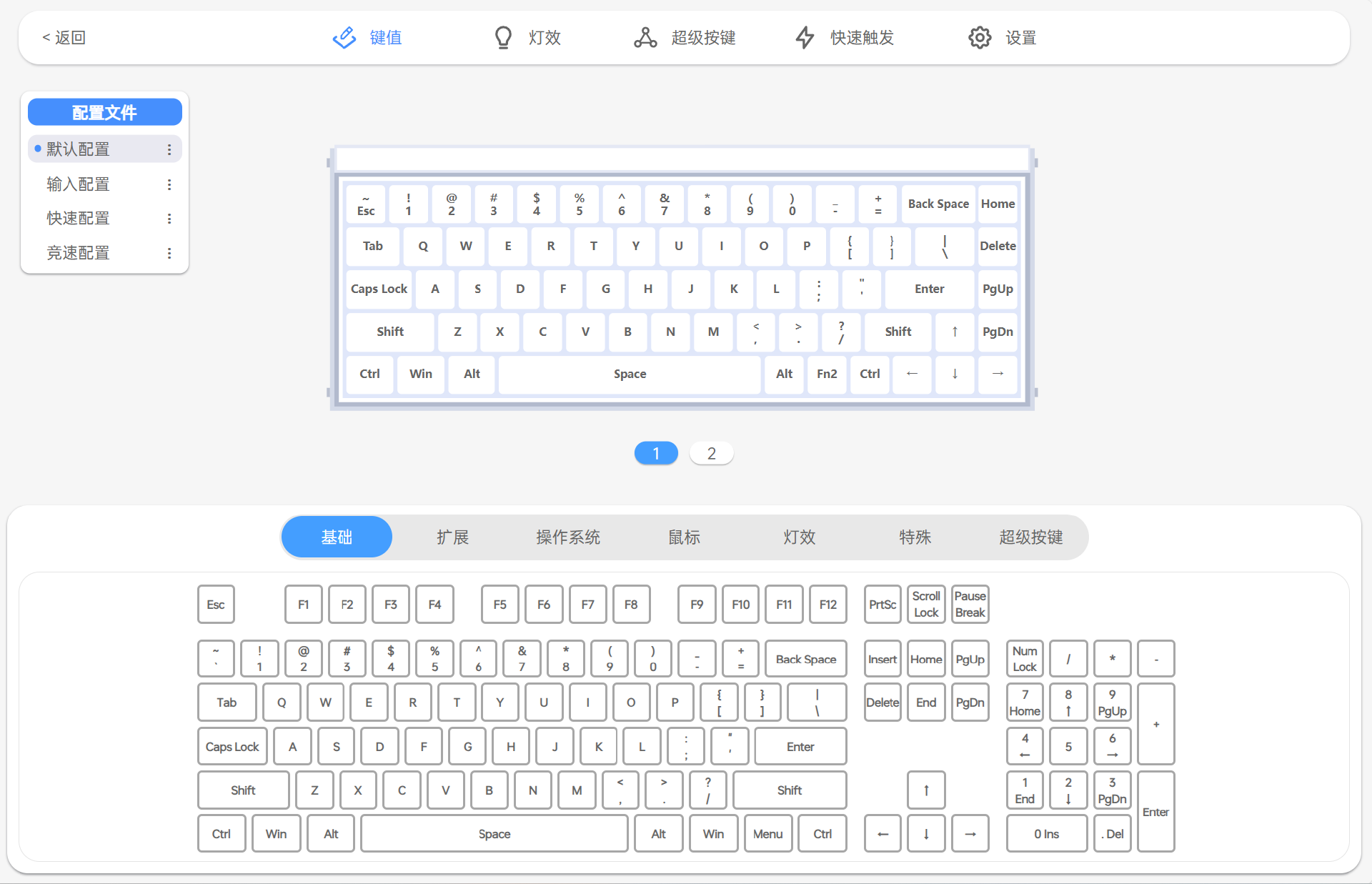1372x884 pixels.
Task: Select the Space key on device layout
Action: [630, 374]
